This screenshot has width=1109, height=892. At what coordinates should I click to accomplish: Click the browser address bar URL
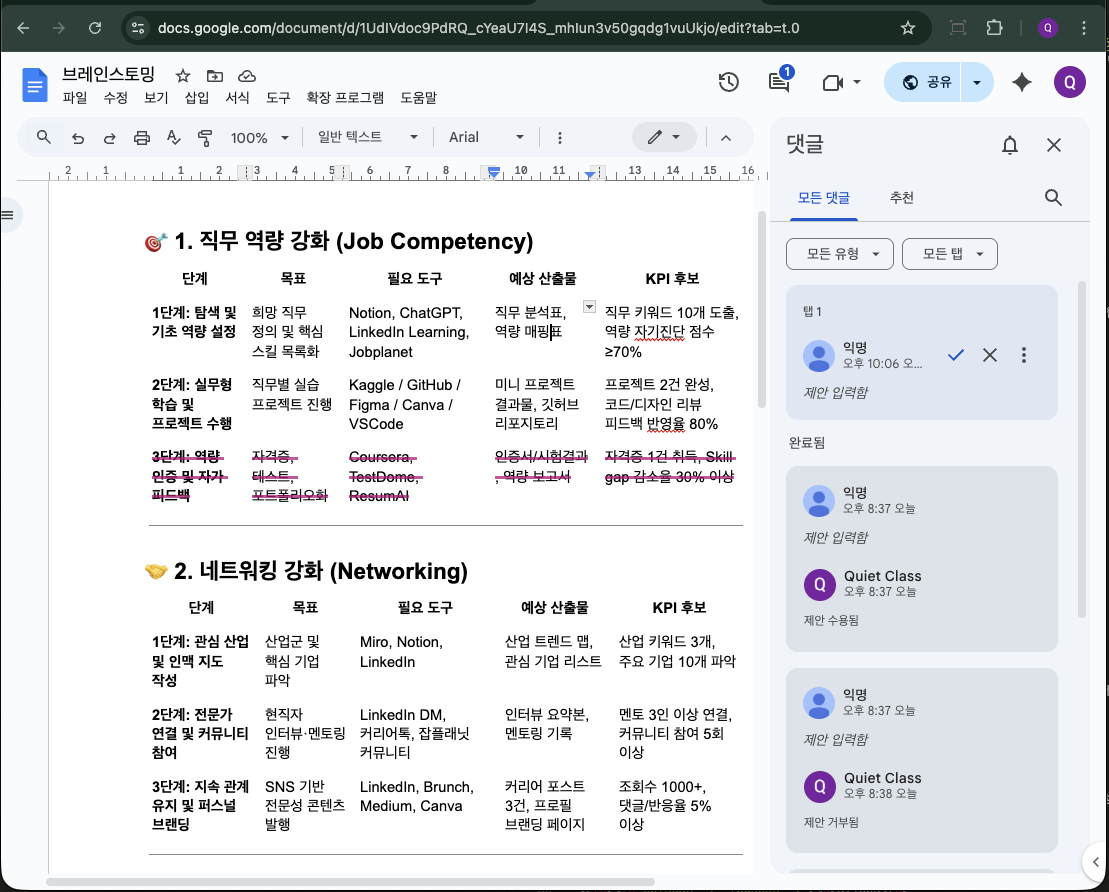tap(480, 28)
